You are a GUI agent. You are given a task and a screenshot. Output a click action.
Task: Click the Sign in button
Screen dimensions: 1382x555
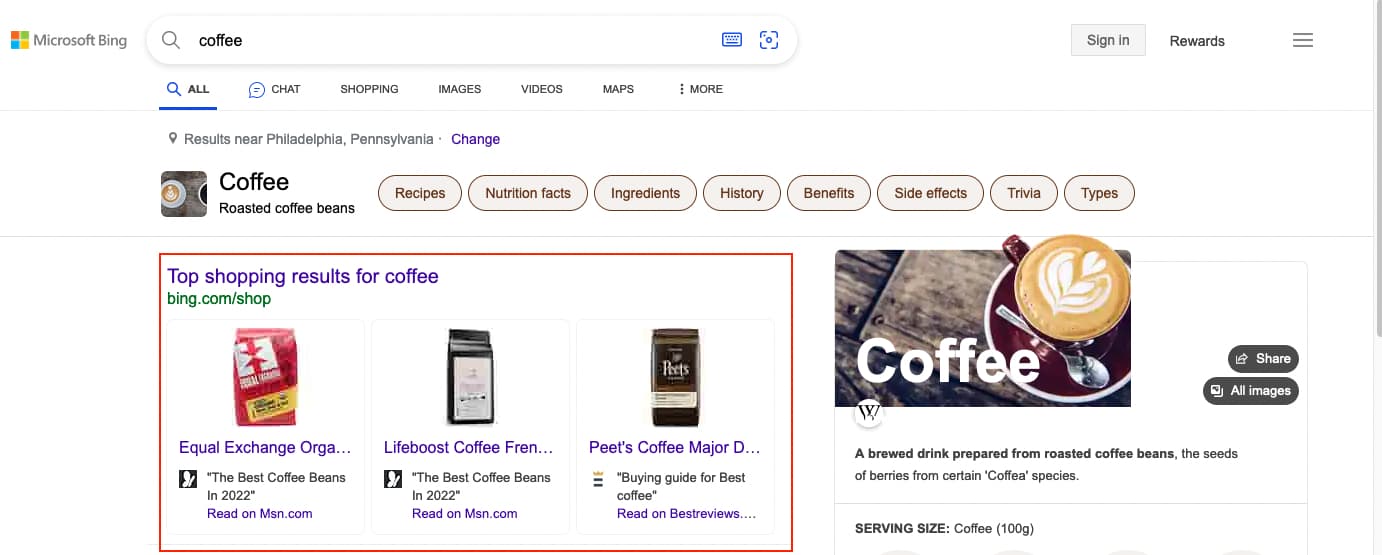(1108, 40)
